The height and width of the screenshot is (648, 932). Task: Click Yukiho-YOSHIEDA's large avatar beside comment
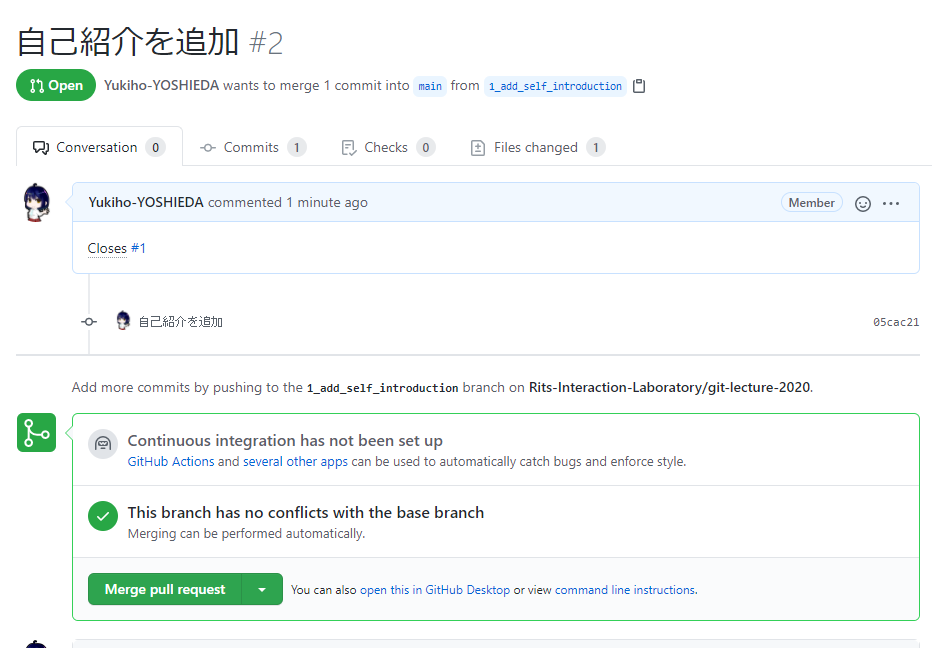pyautogui.click(x=37, y=203)
